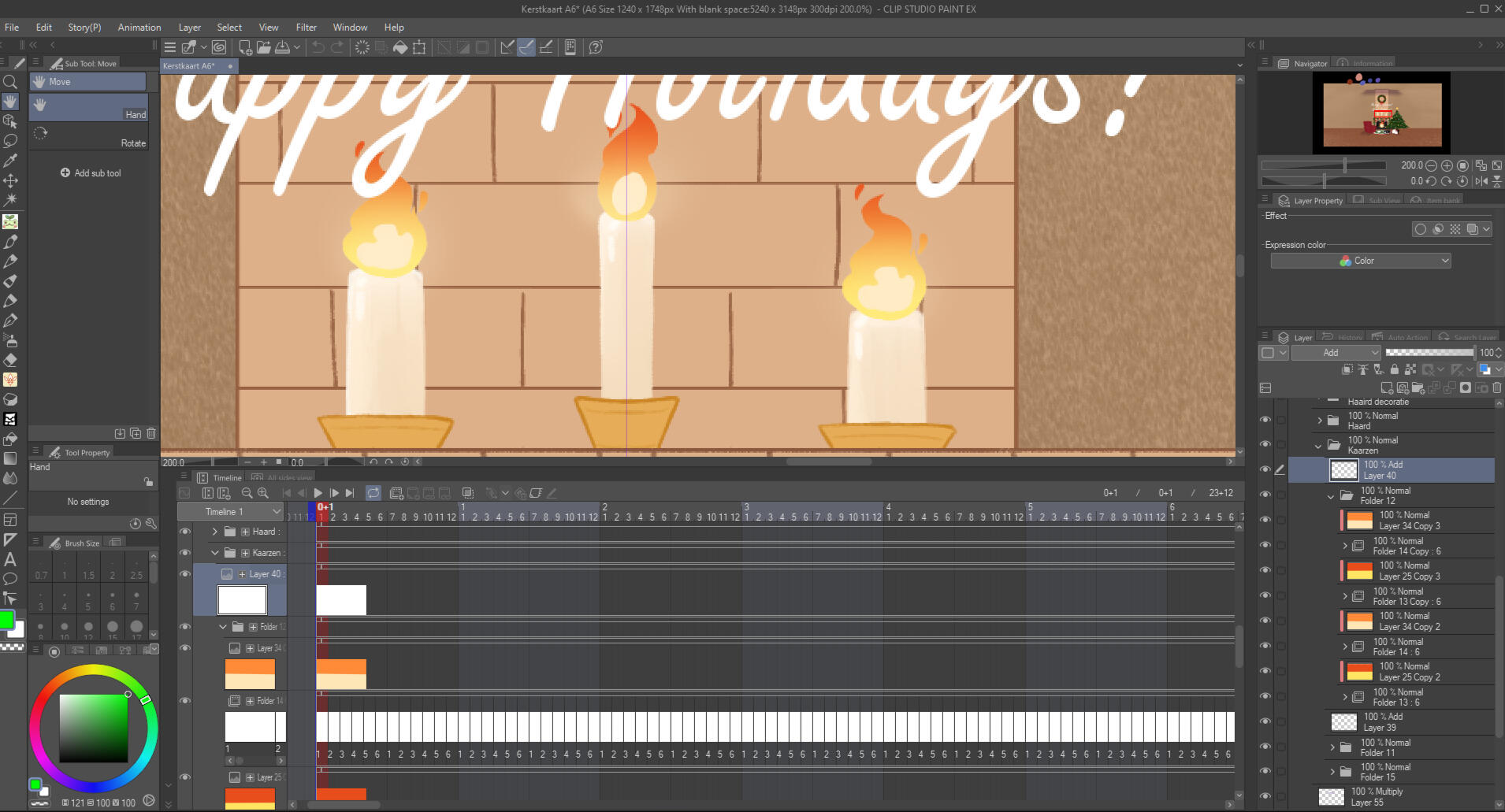Click the Undo icon in toolbar
1505x812 pixels.
[318, 47]
